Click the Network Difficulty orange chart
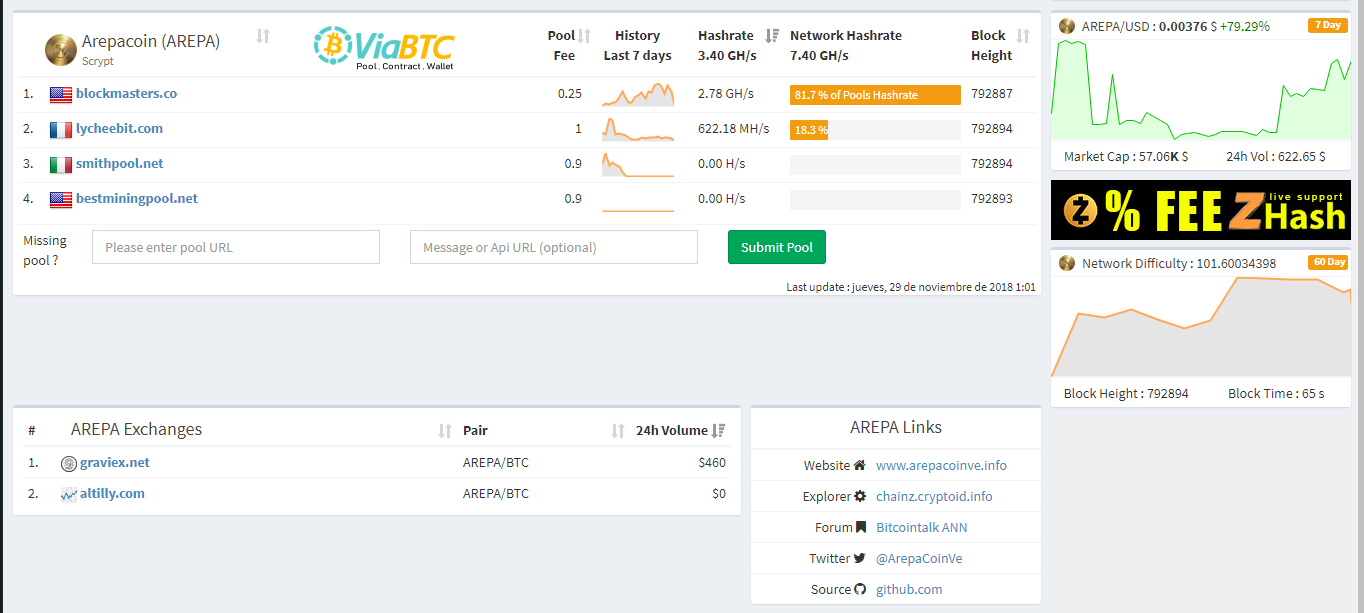The width and height of the screenshot is (1364, 613). click(1201, 326)
